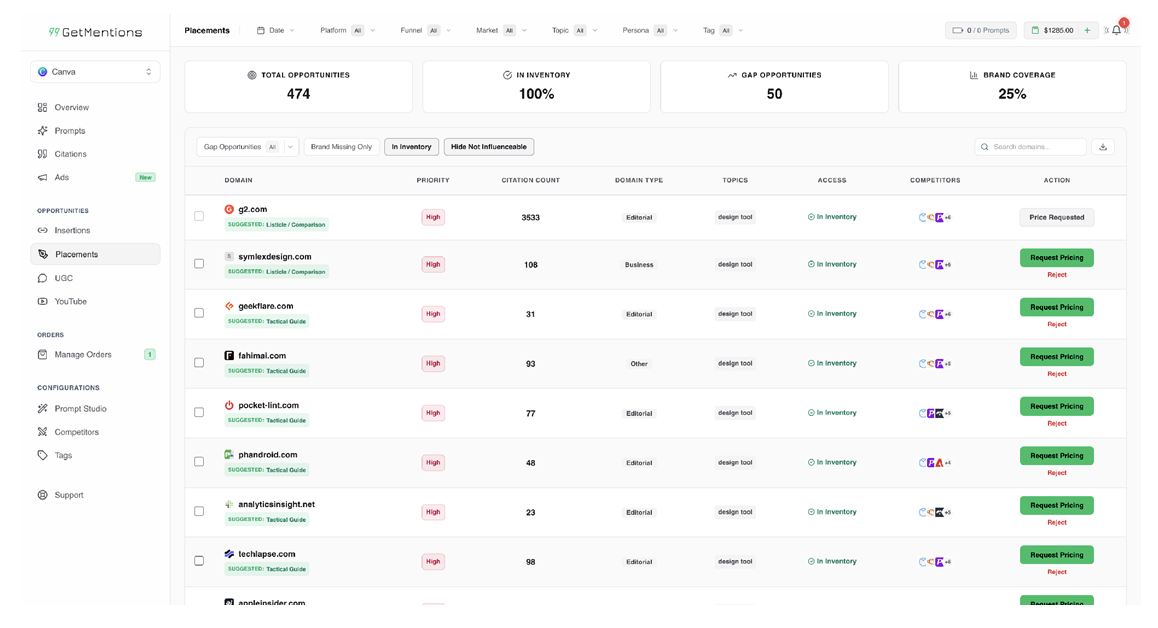Click the green plus add-funds icon
Image resolution: width=1158 pixels, height=628 pixels.
[x=1087, y=30]
